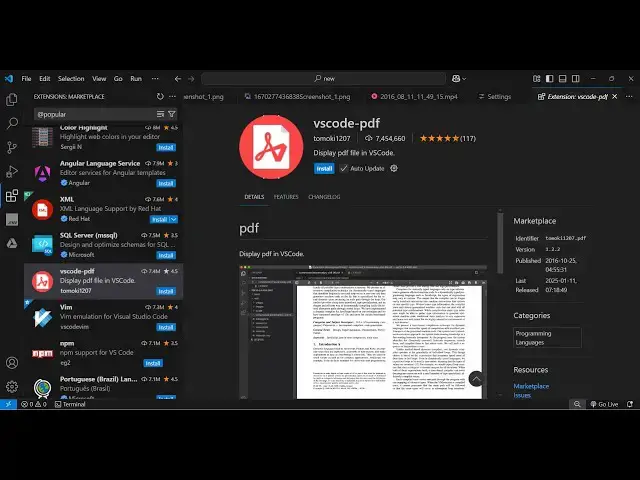Install the npm extension
The height and width of the screenshot is (480, 640).
point(153,363)
